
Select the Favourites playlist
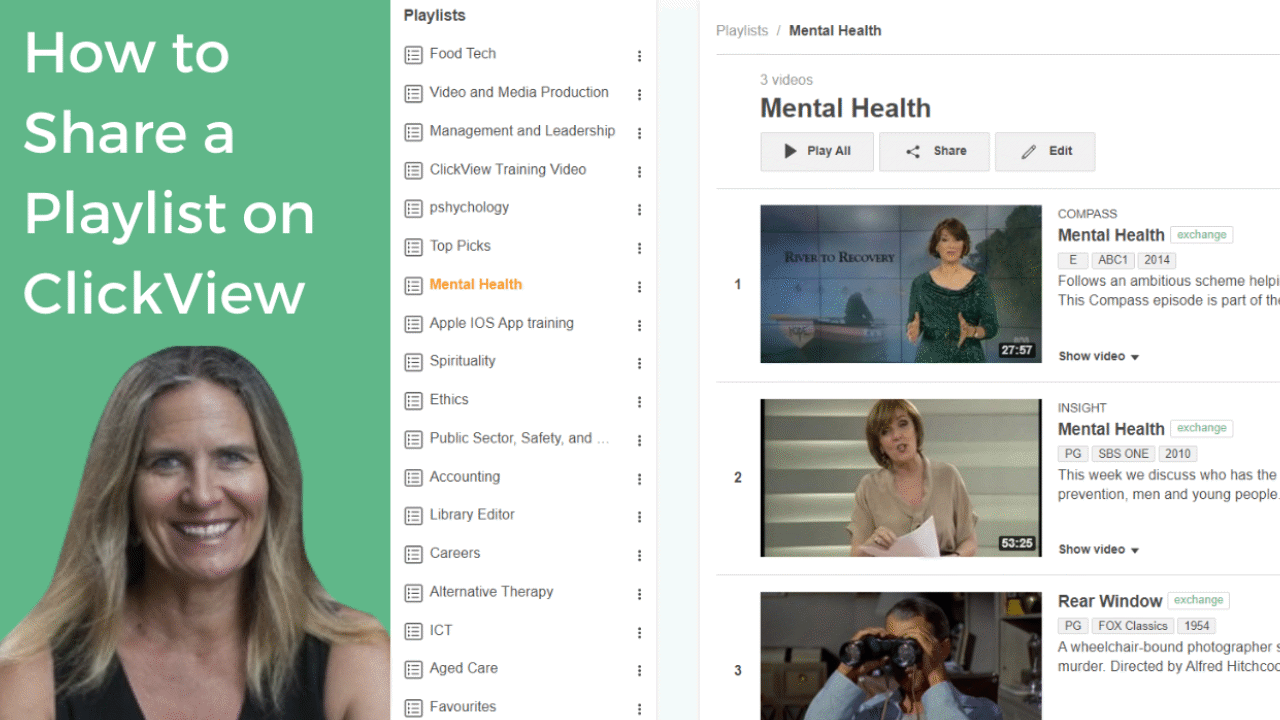pos(463,706)
